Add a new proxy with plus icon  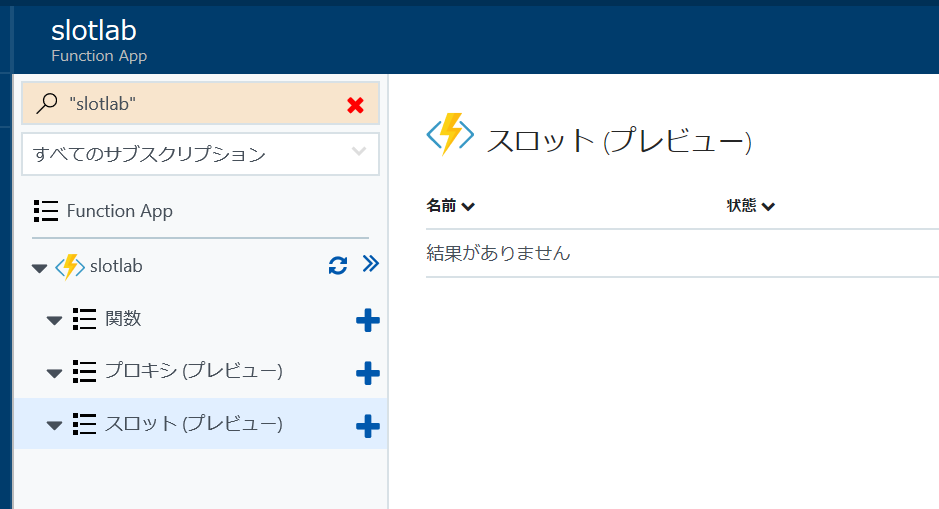click(368, 373)
